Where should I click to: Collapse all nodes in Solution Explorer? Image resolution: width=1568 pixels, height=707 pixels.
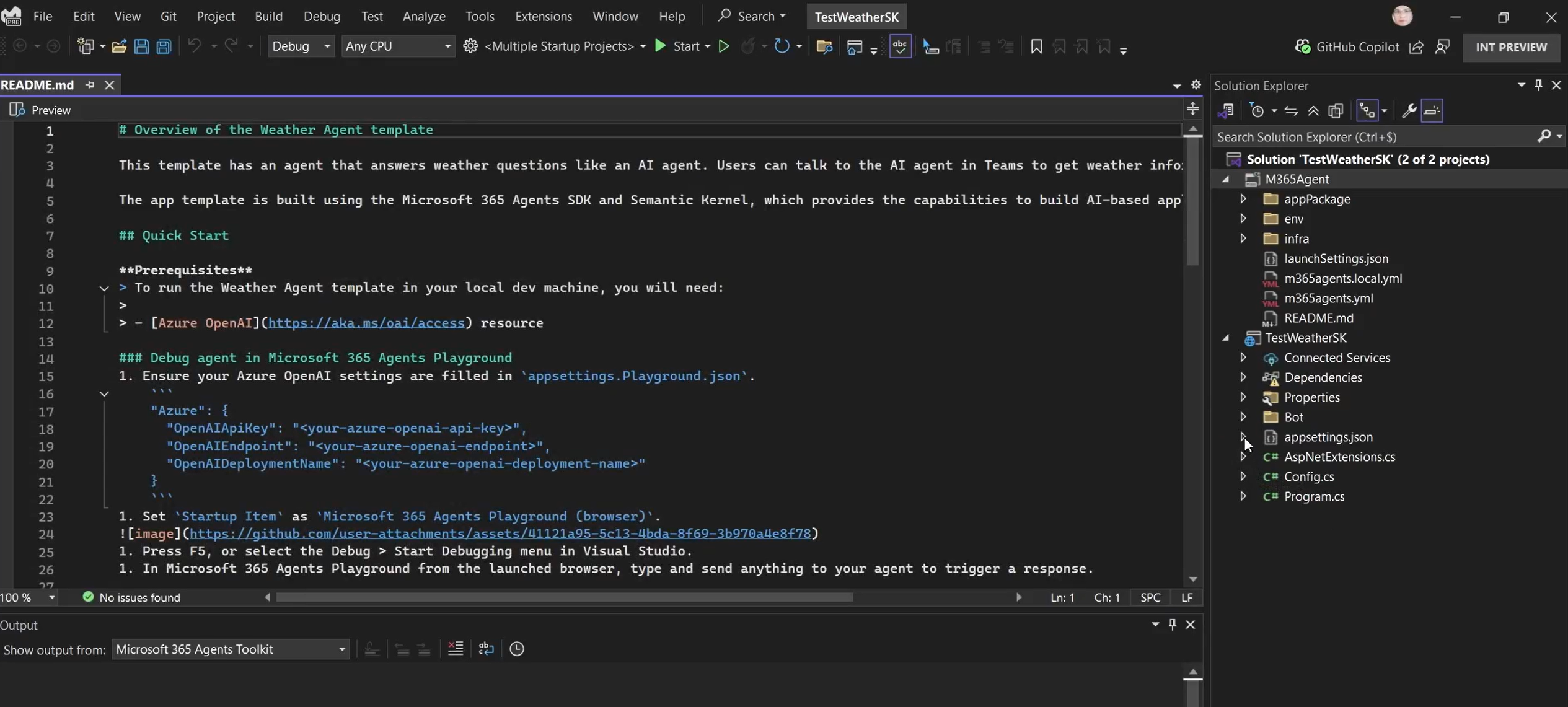1314,110
